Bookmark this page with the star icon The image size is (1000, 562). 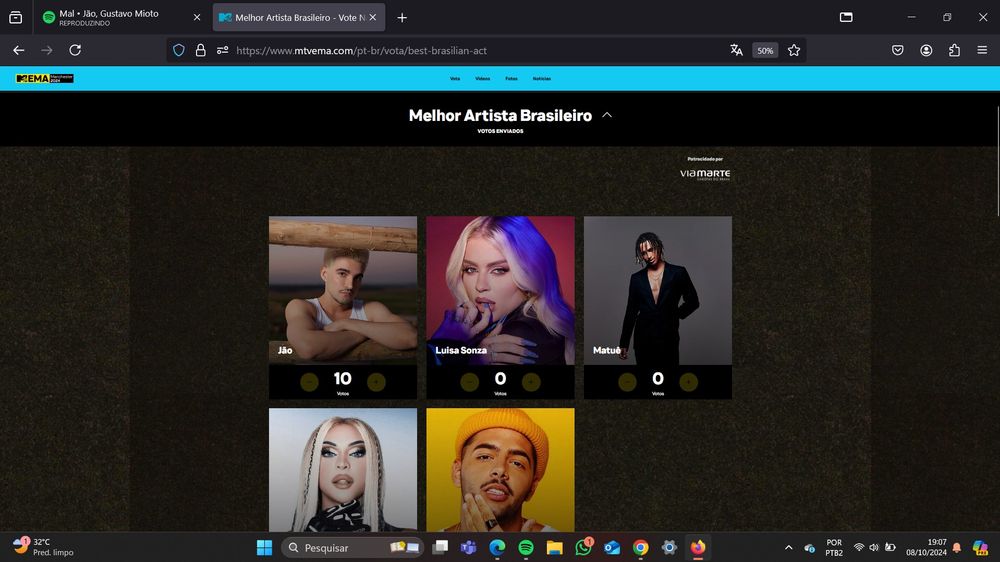794,50
